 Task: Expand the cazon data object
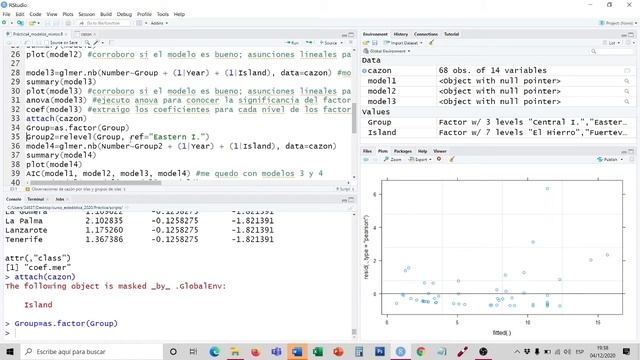(x=364, y=71)
